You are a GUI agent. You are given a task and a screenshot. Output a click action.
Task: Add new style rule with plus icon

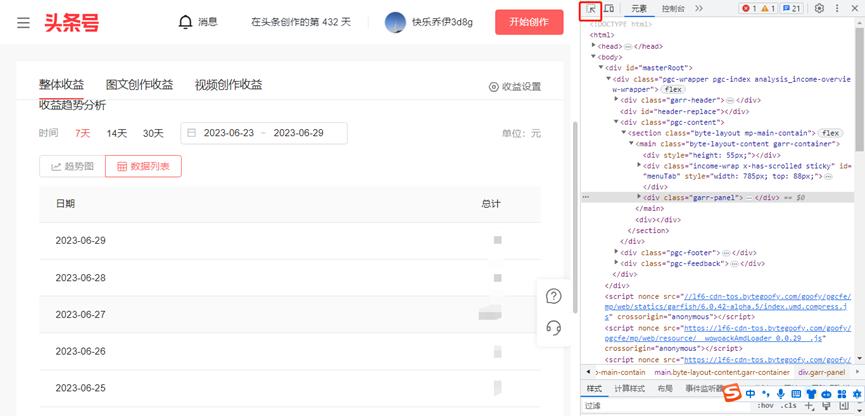coord(810,406)
